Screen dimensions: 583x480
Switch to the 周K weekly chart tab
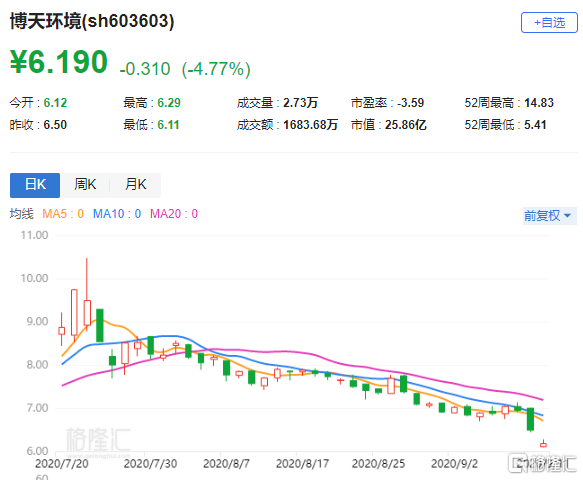point(85,185)
